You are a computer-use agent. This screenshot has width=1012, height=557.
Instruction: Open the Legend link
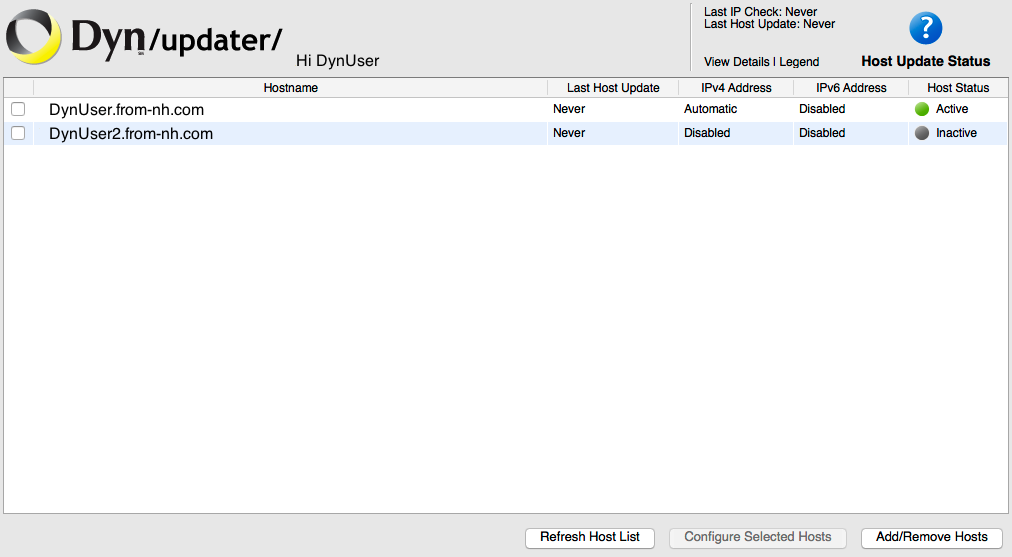pos(799,62)
